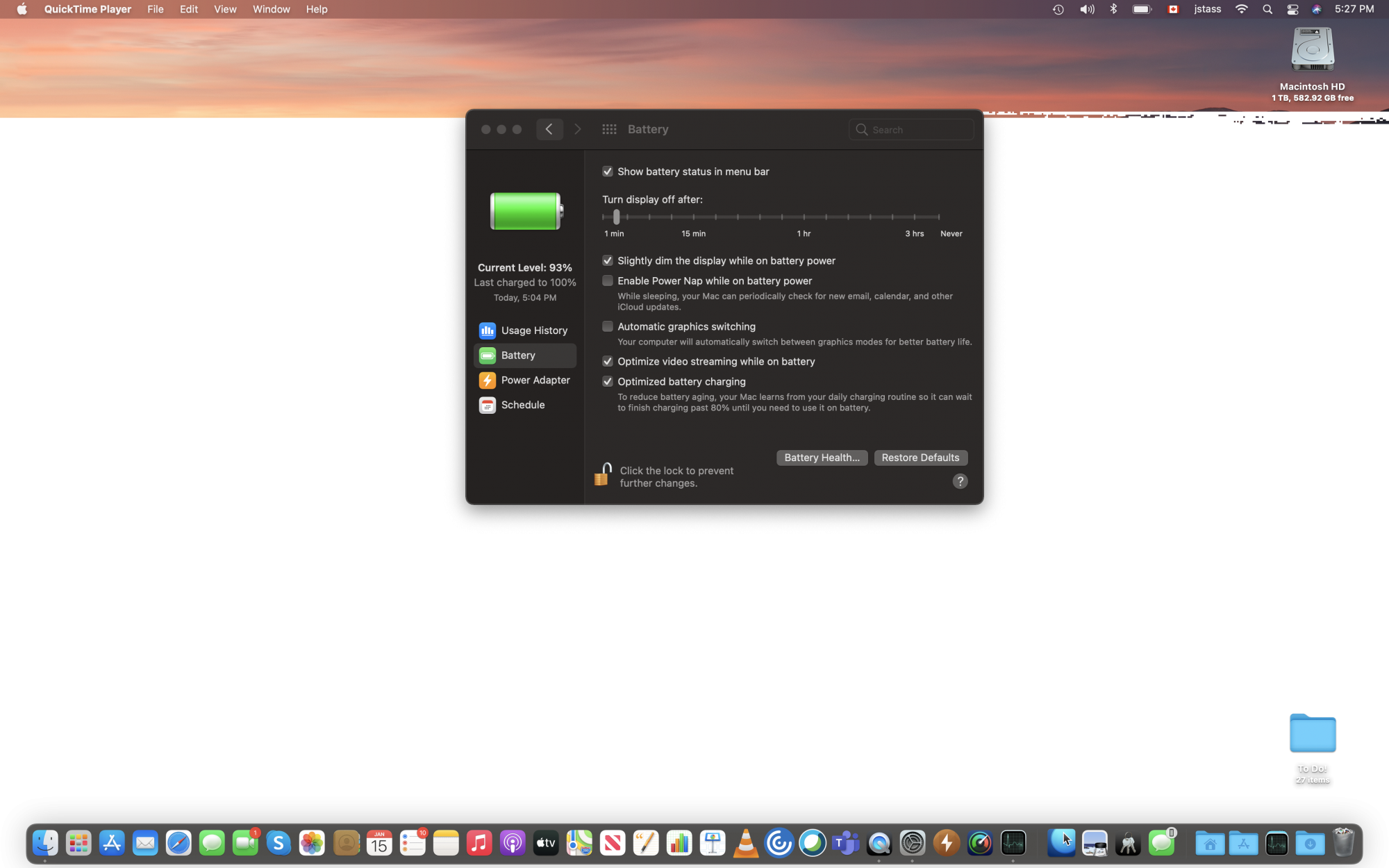Click the lock to prevent further changes
This screenshot has width=1389, height=868.
[602, 474]
